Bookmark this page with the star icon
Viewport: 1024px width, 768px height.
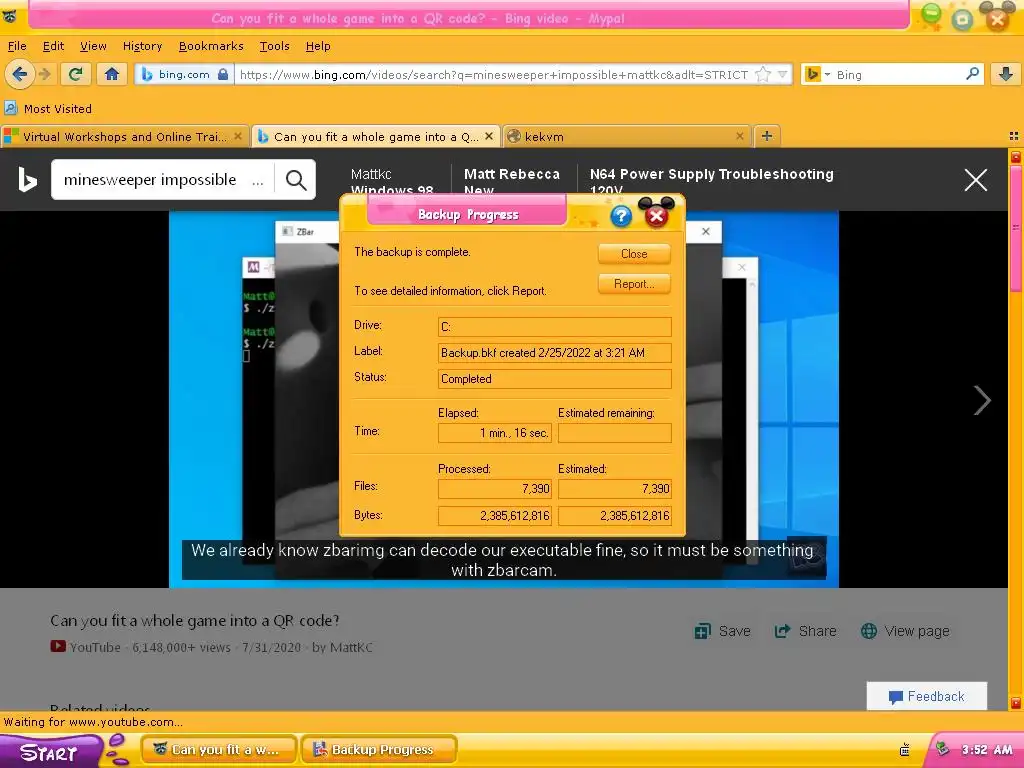763,74
